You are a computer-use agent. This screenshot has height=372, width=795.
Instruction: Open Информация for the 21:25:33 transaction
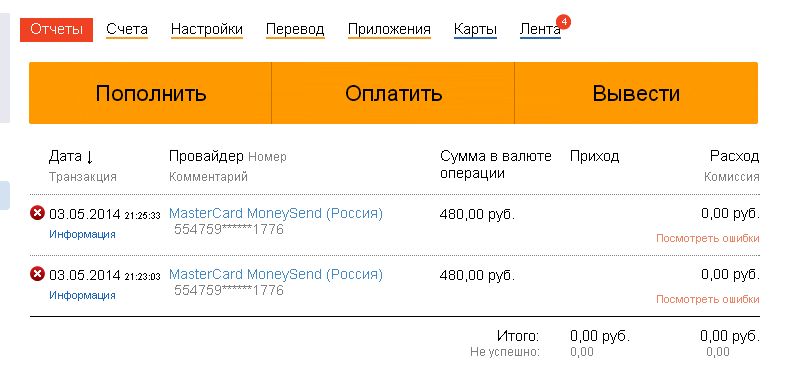tap(82, 234)
